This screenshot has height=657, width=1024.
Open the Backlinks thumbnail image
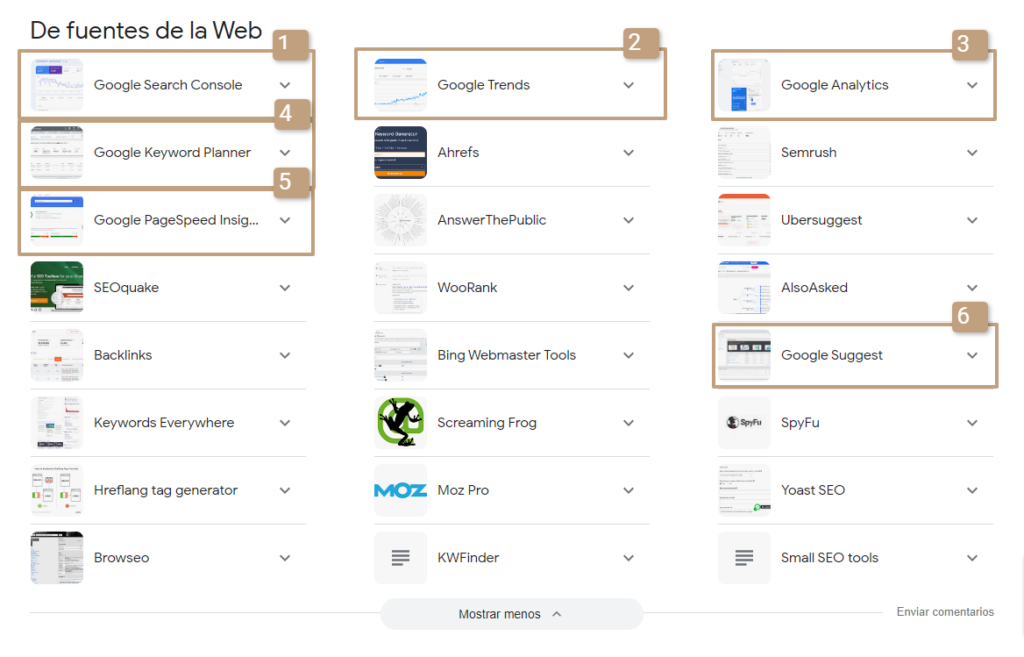[57, 355]
